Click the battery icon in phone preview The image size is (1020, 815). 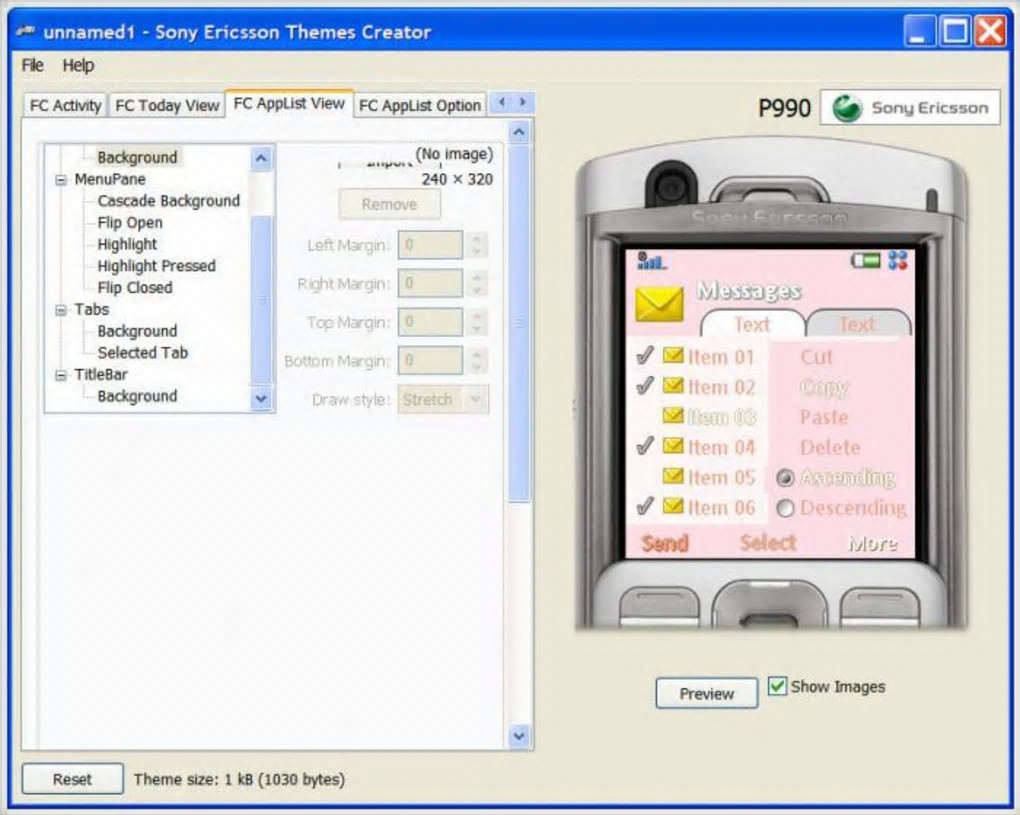tap(865, 261)
